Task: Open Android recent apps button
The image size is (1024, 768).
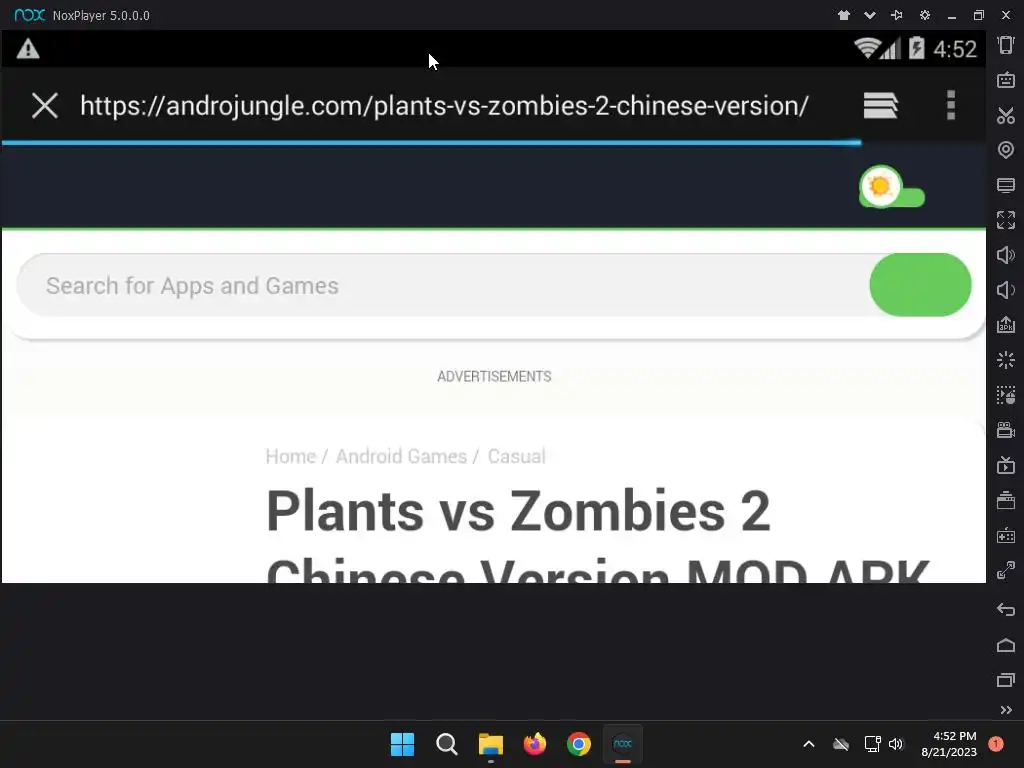Action: point(1006,680)
